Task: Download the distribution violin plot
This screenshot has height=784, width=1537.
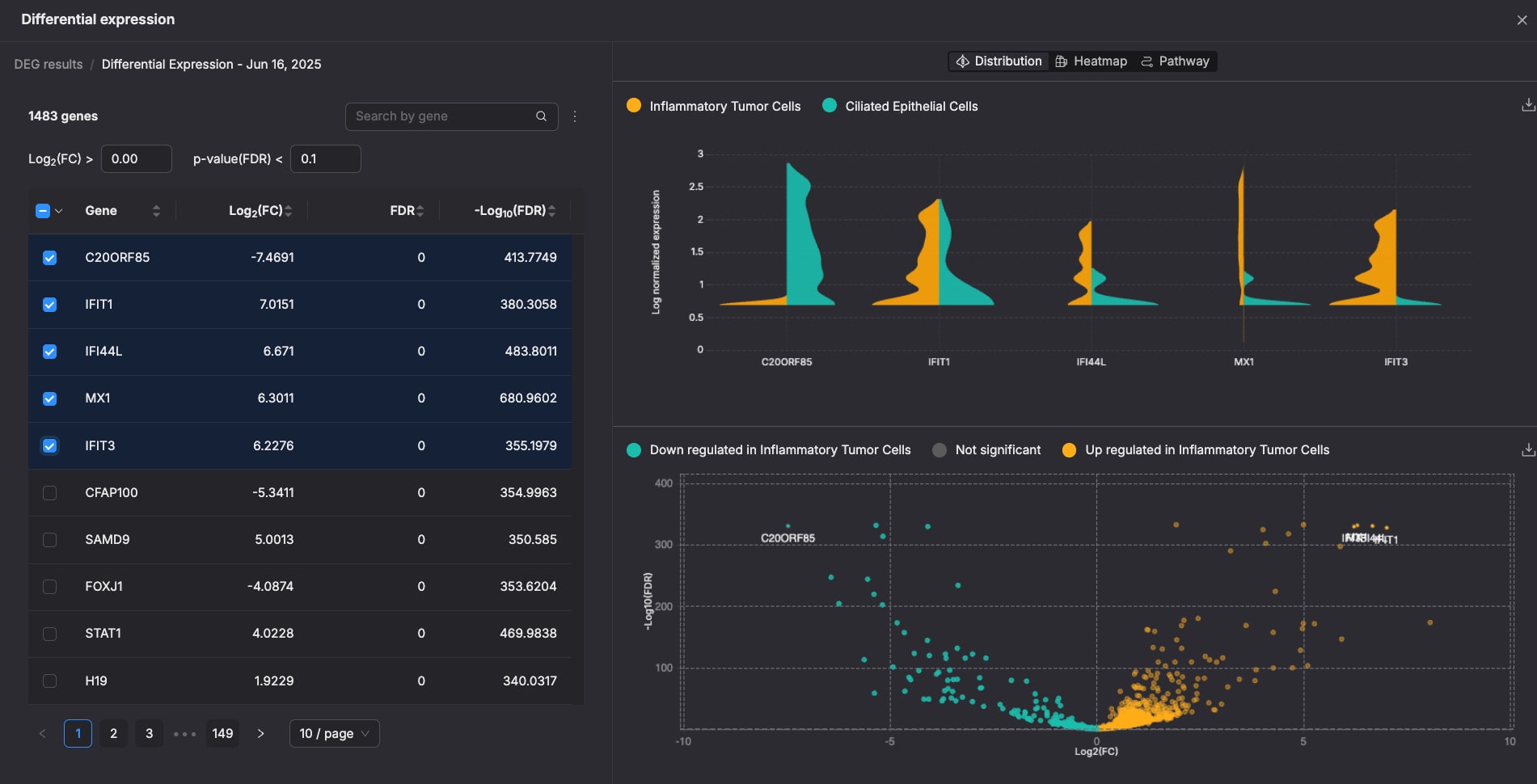Action: point(1527,106)
